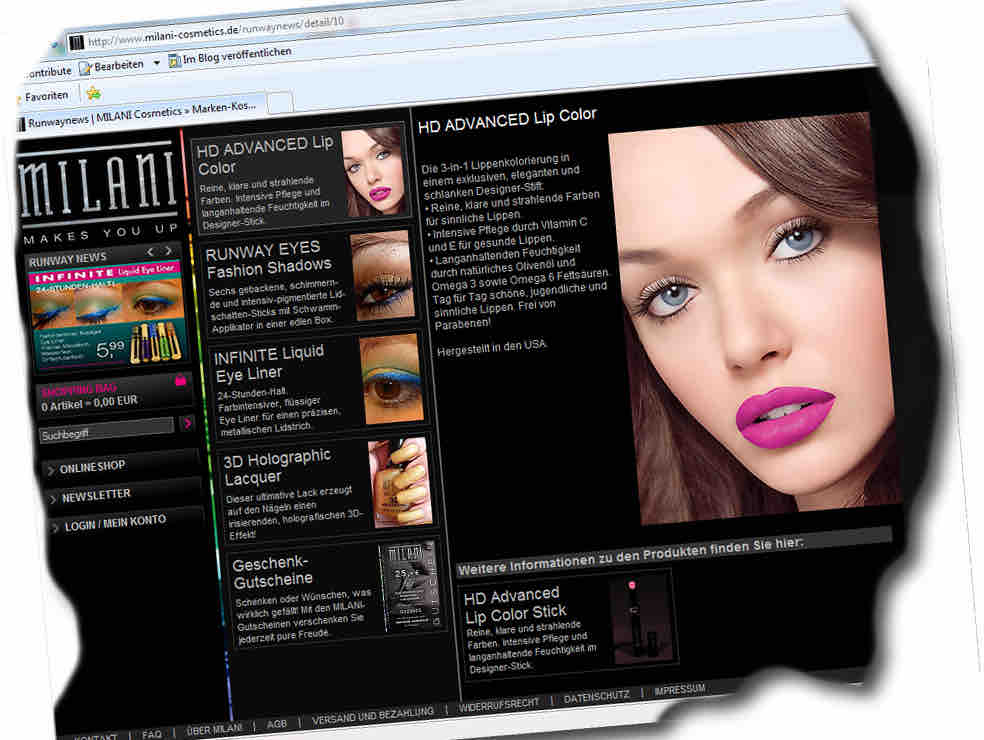The image size is (984, 740).
Task: Click the Favoriten star icon
Action: [16, 97]
